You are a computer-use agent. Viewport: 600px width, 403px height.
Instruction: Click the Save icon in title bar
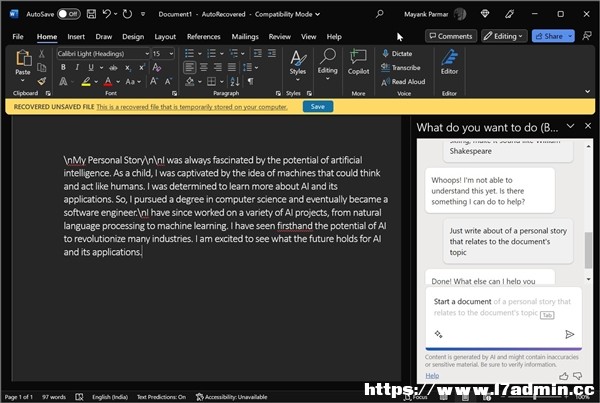(x=91, y=14)
